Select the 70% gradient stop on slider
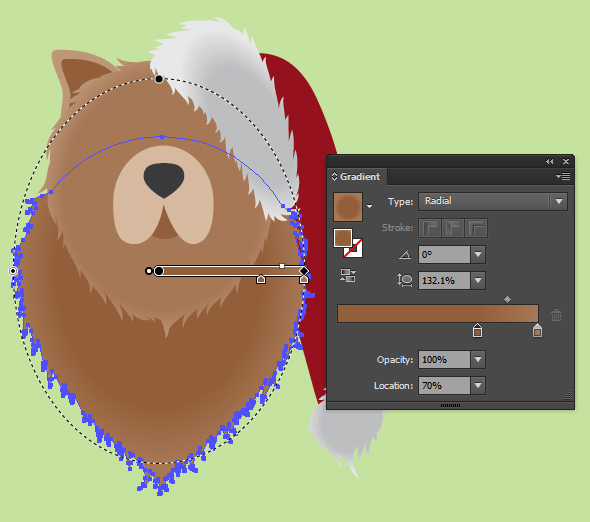590x522 pixels. point(477,330)
